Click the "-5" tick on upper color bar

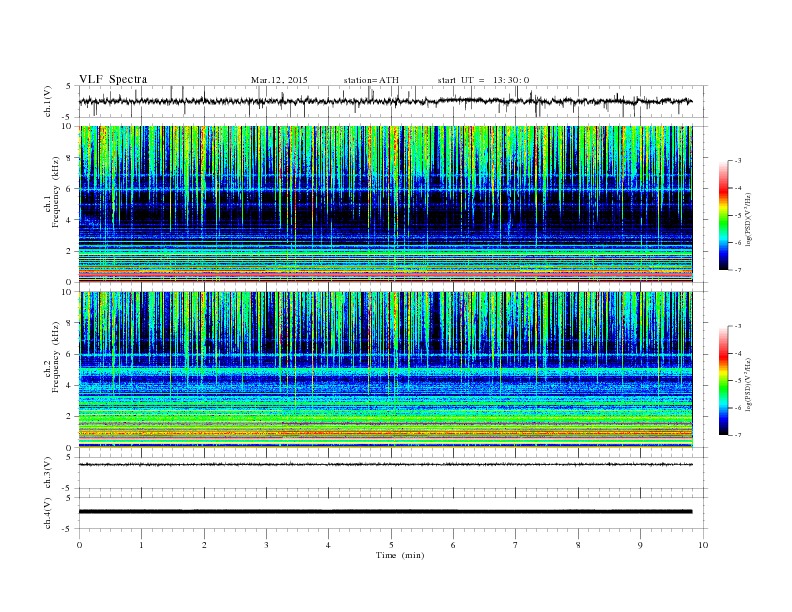tap(738, 215)
